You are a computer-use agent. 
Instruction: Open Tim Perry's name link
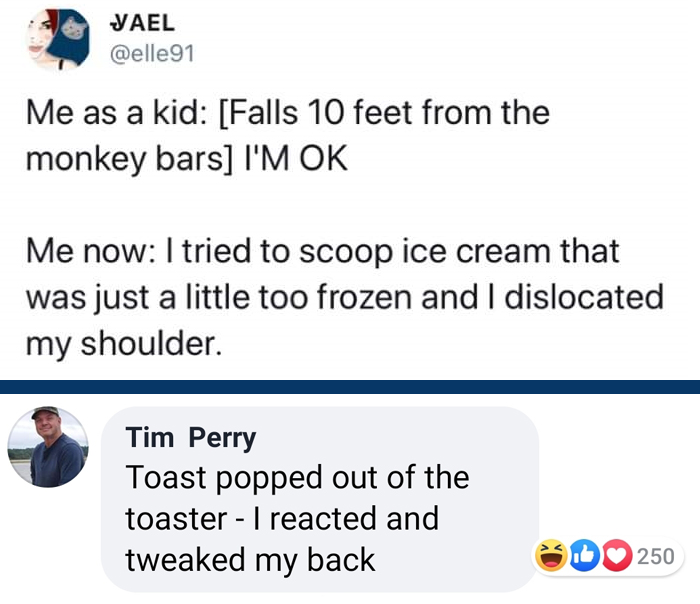click(191, 437)
